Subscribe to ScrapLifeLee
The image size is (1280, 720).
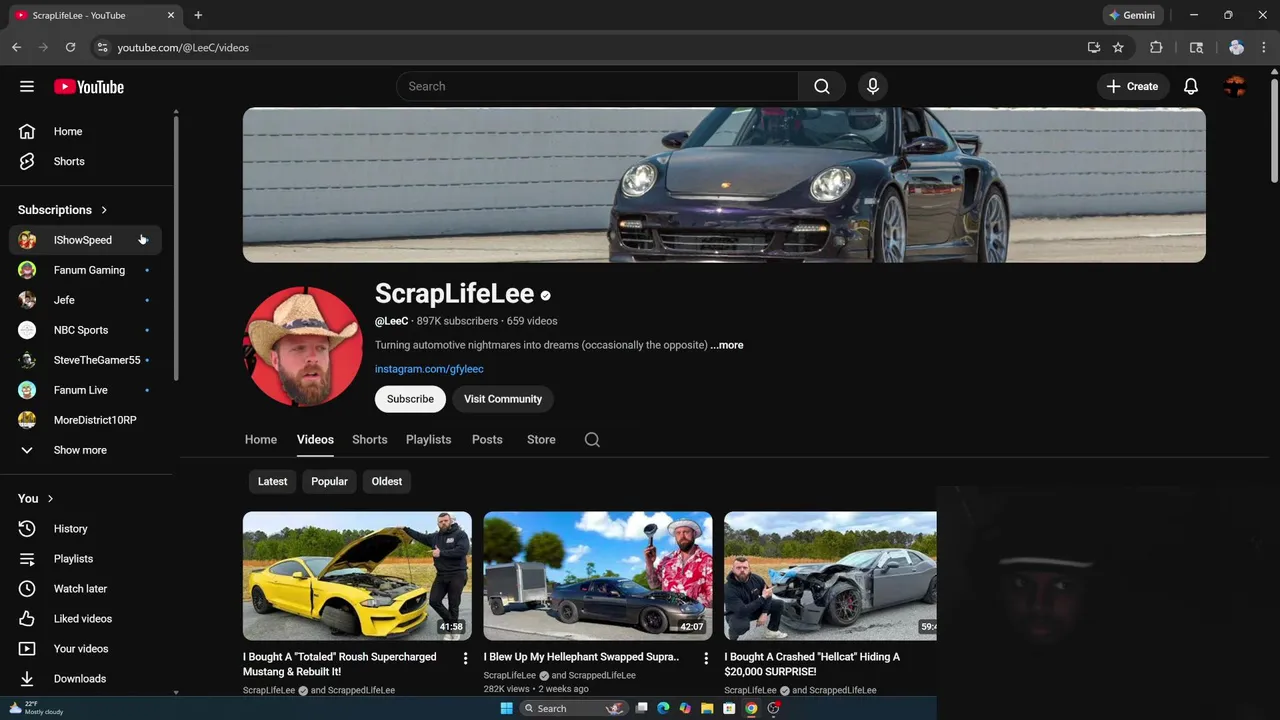410,399
